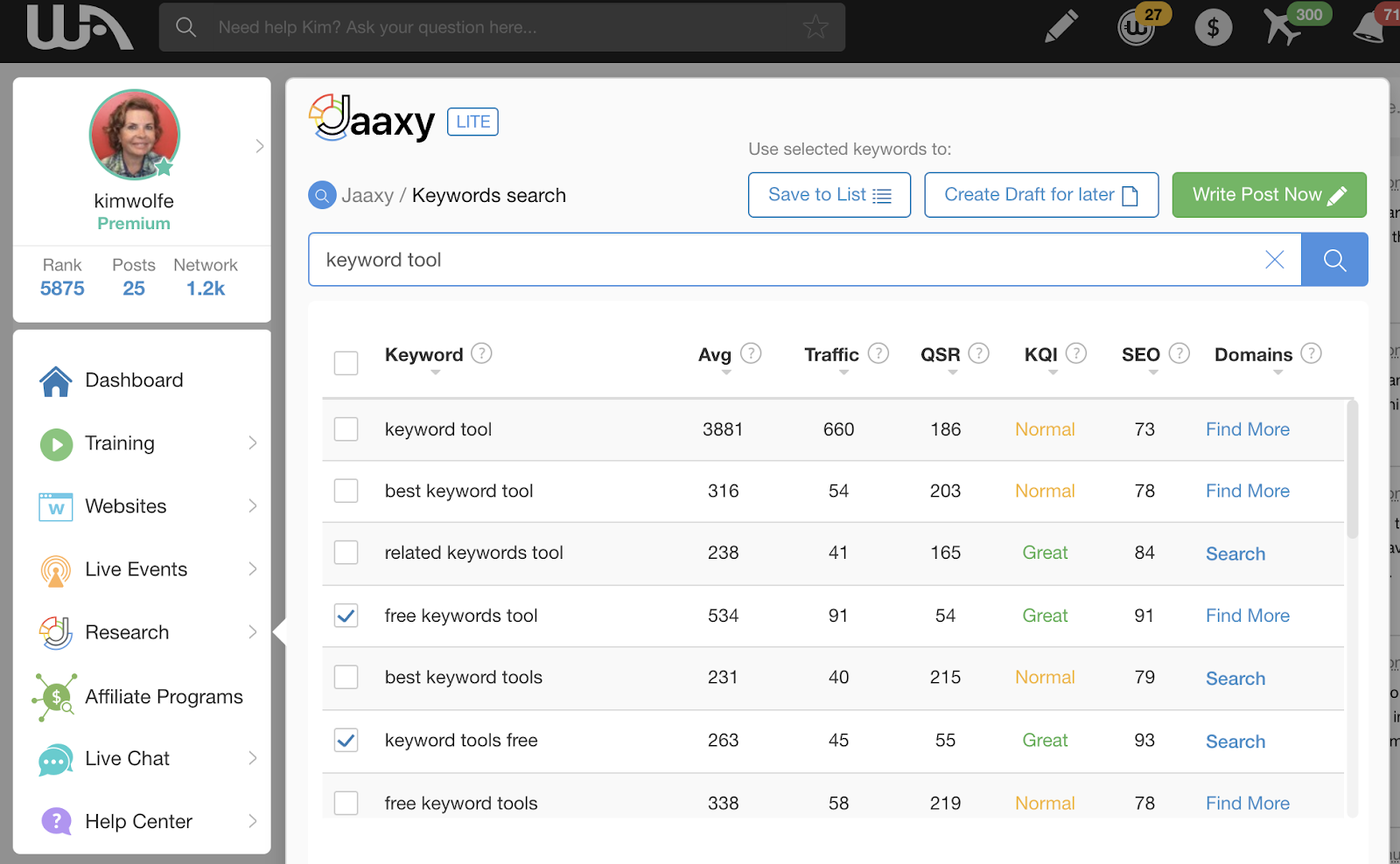Image resolution: width=1400 pixels, height=864 pixels.
Task: Open the Websites sidebar menu
Action: 126,506
